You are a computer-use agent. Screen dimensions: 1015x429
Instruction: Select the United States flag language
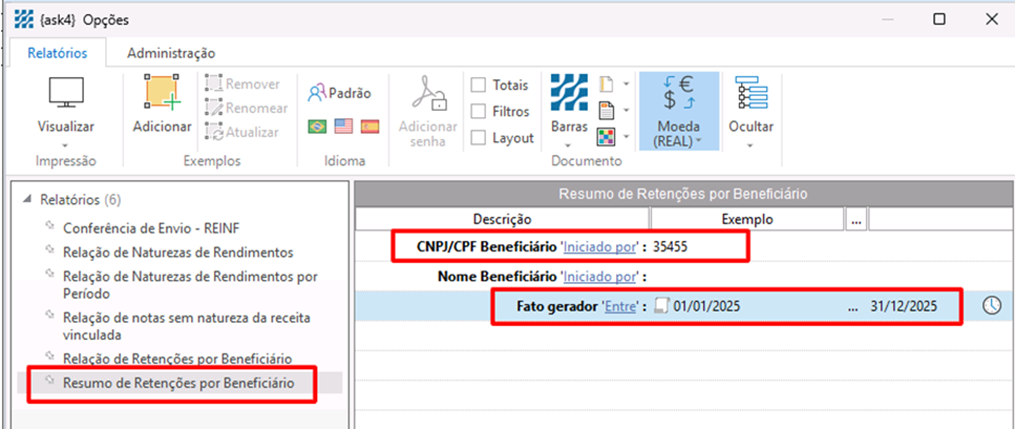point(344,127)
